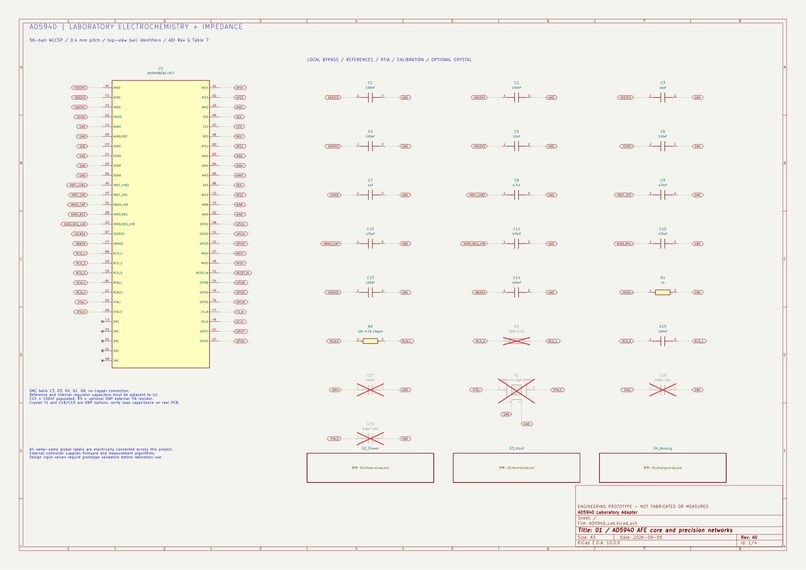Select the U1 AD5940 IC body

[x=160, y=224]
